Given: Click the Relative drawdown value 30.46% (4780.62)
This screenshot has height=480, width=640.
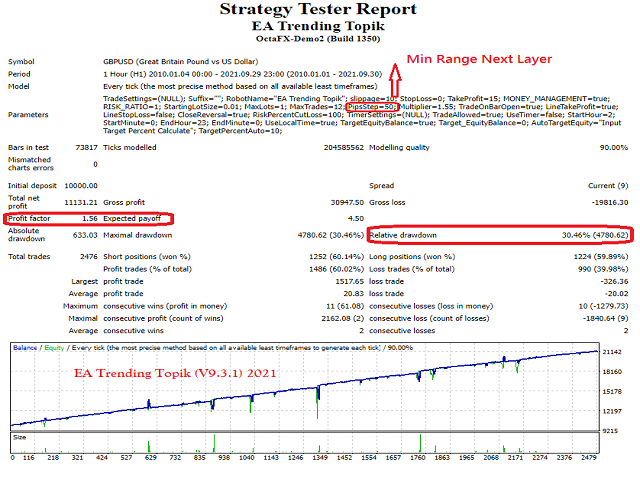Looking at the screenshot, I should click(595, 235).
